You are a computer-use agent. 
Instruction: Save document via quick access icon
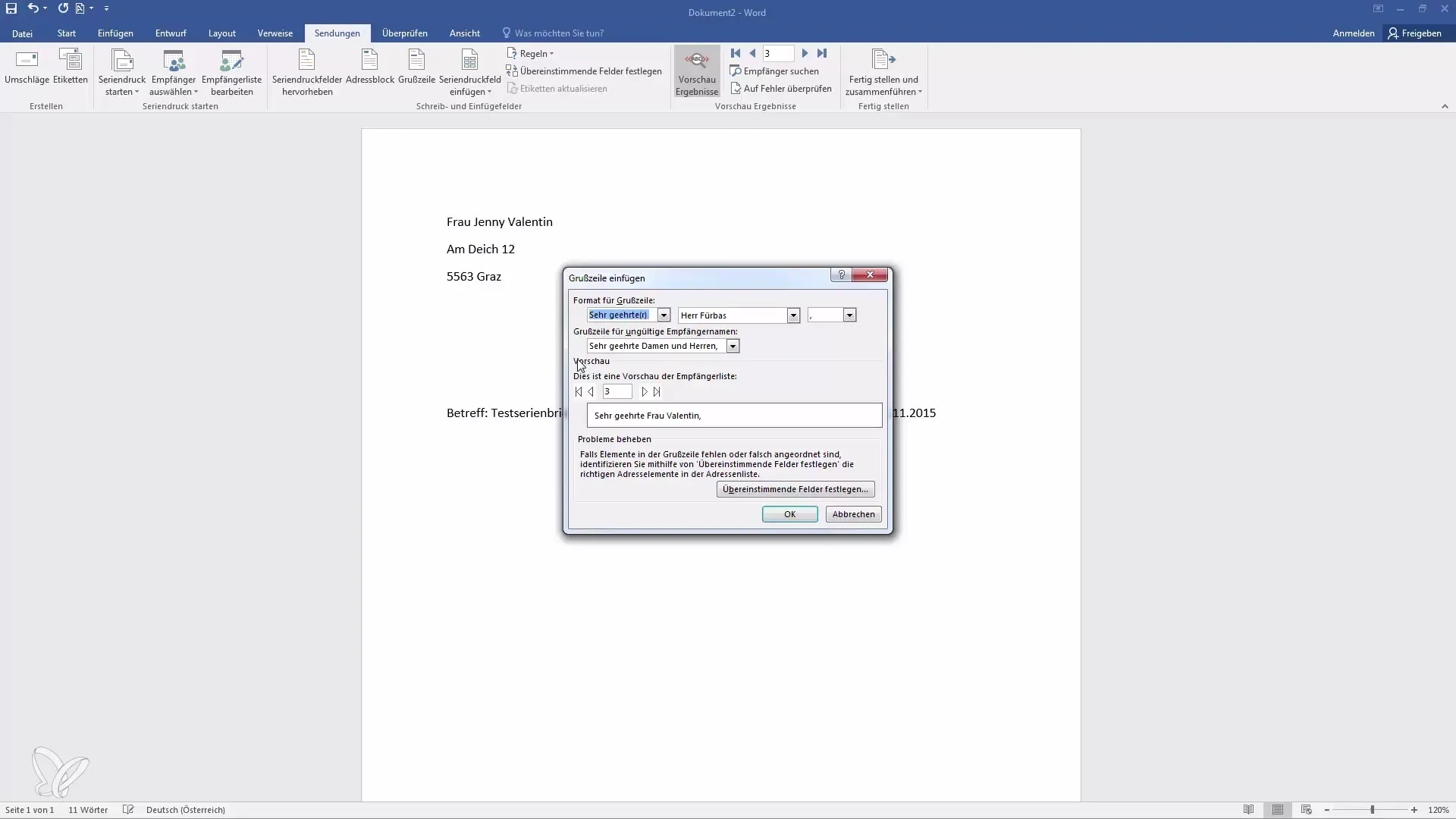[11, 8]
